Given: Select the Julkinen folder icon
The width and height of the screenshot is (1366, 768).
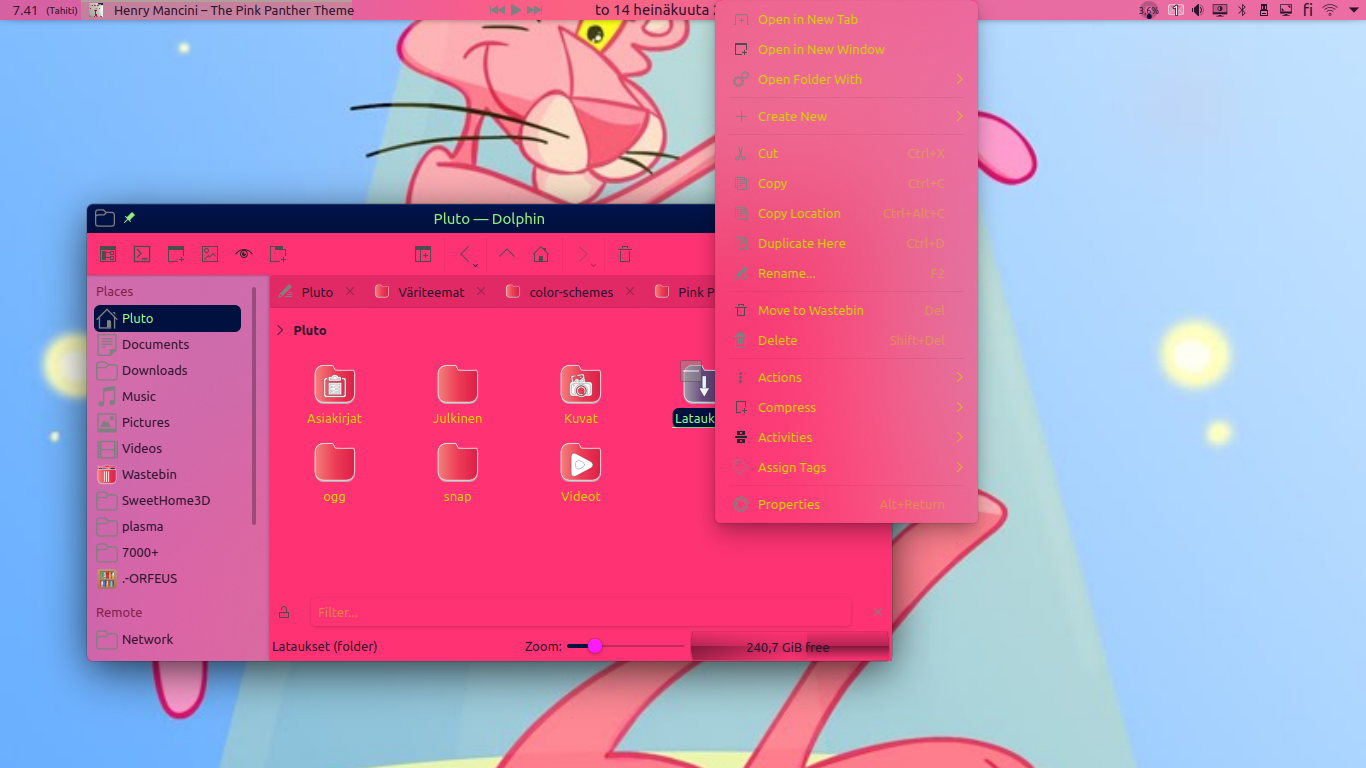Looking at the screenshot, I should [x=458, y=384].
